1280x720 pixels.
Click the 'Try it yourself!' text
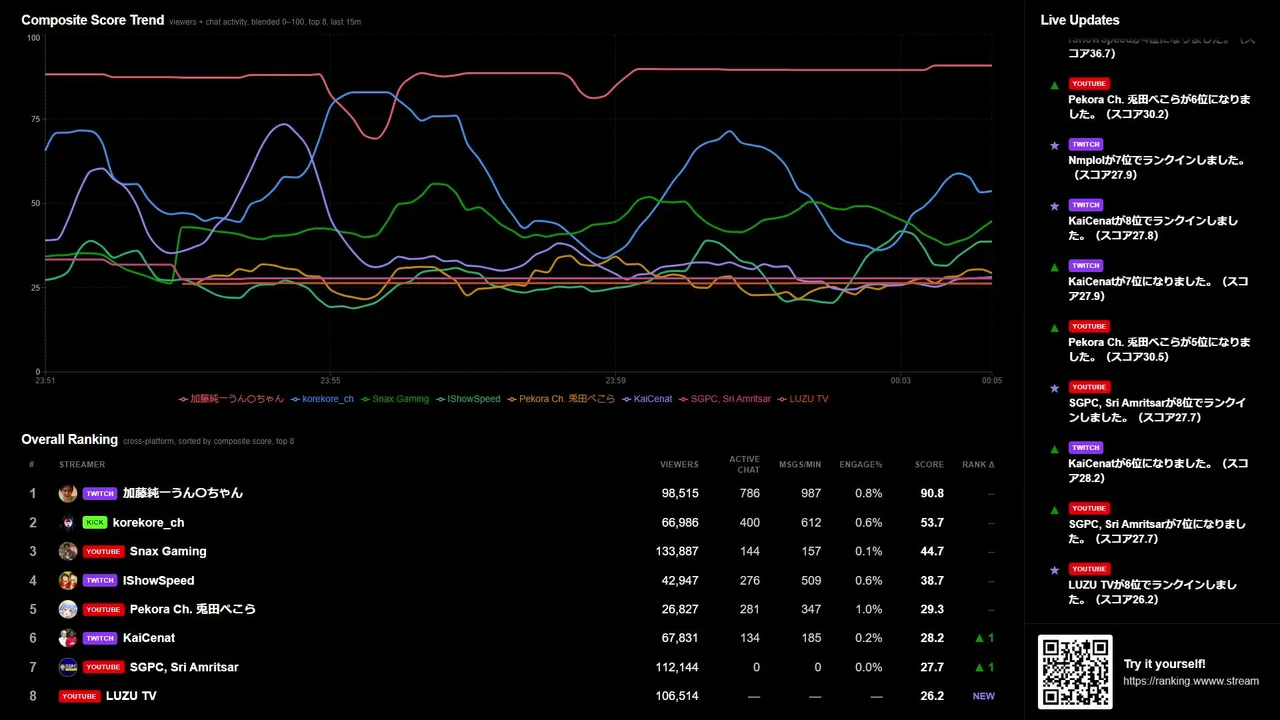click(x=1165, y=664)
